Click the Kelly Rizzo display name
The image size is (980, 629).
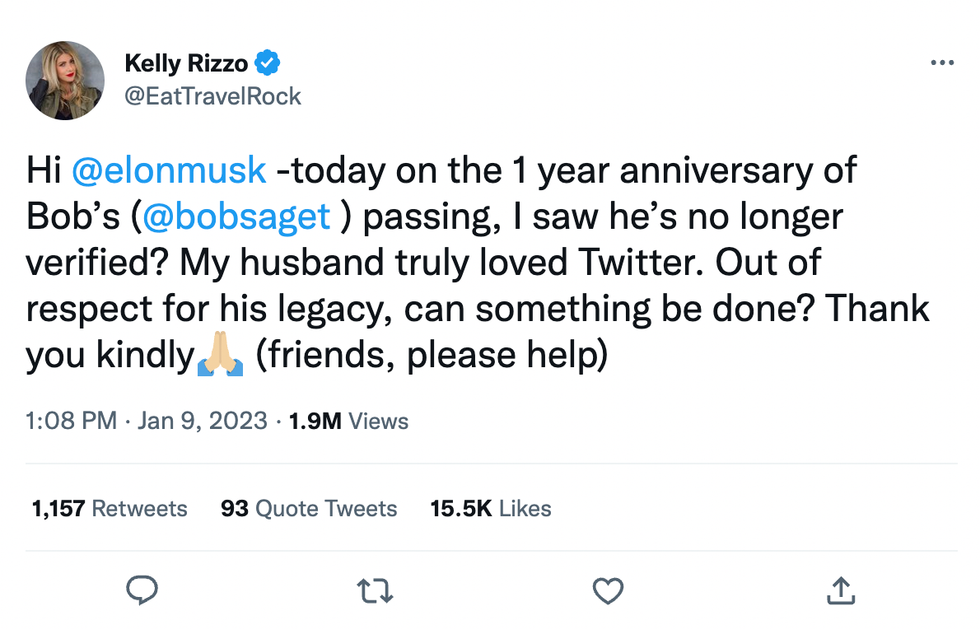coord(184,64)
